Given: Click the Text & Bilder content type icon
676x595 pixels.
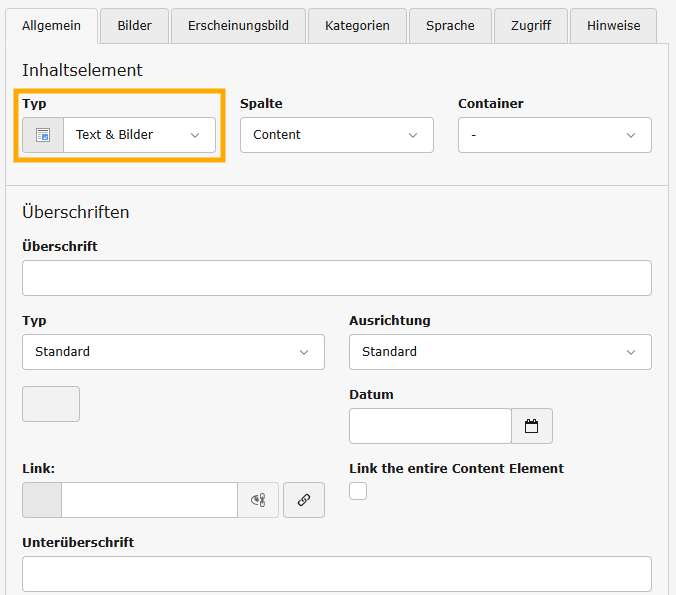Looking at the screenshot, I should 43,135.
